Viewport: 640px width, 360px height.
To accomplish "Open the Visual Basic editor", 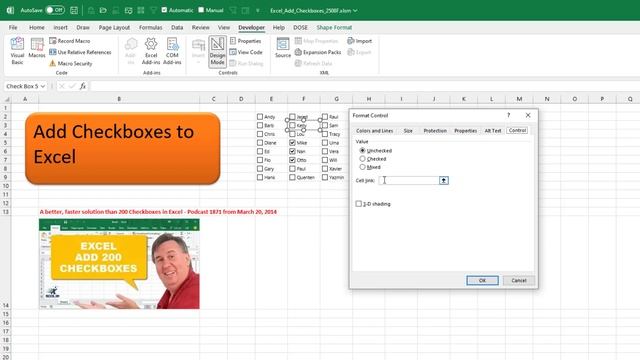I will click(x=17, y=51).
